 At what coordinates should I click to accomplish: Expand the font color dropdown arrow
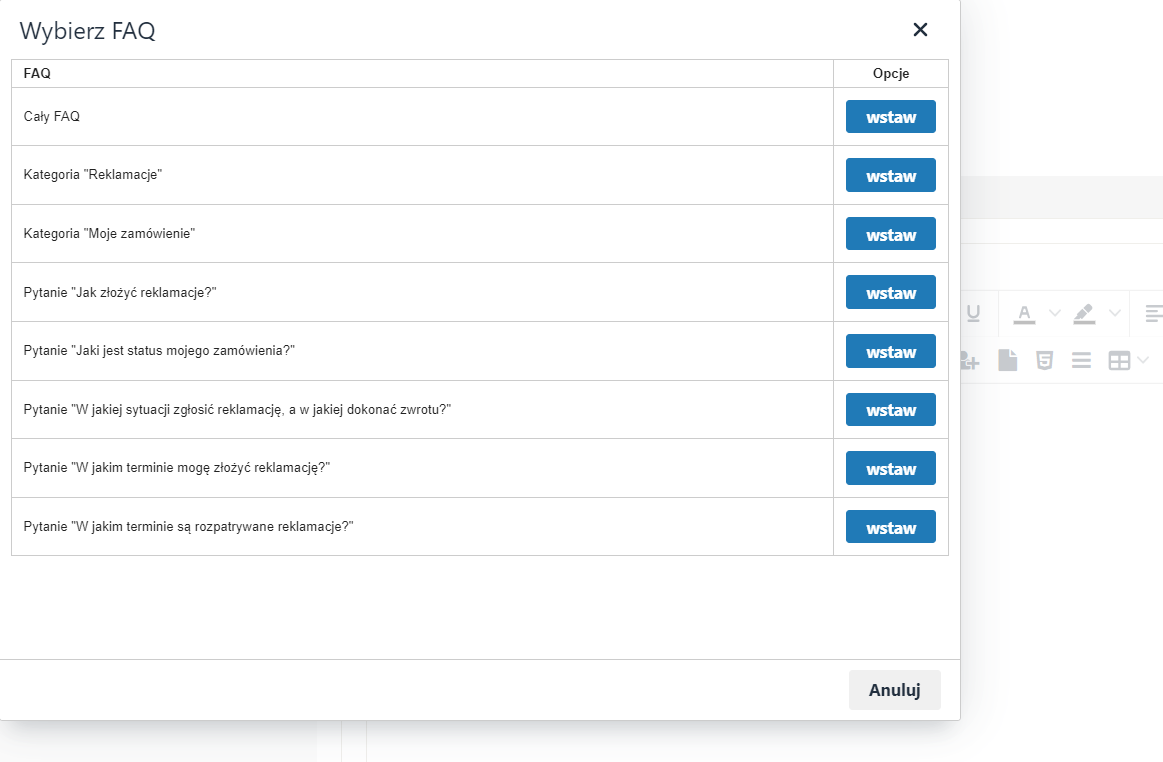click(1054, 314)
